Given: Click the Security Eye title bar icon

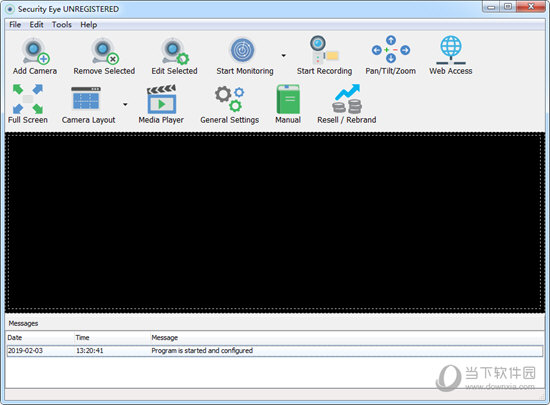Looking at the screenshot, I should coord(10,9).
